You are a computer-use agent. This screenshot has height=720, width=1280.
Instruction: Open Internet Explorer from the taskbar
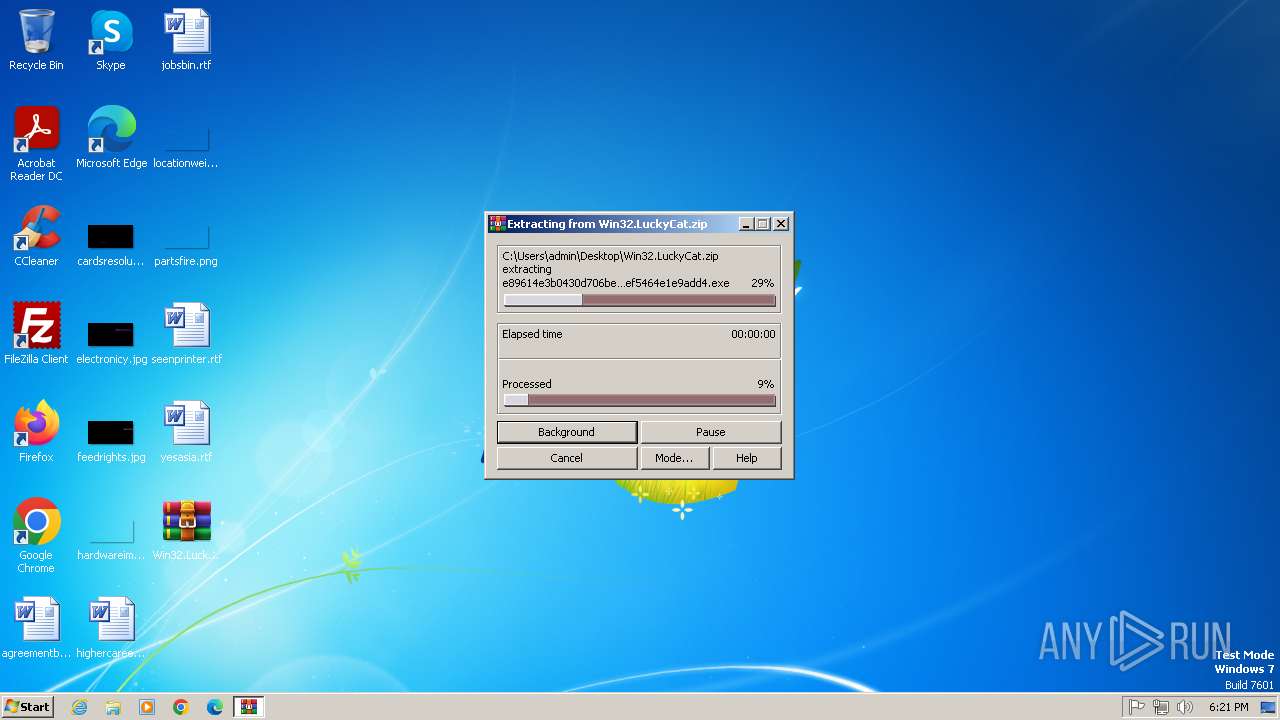(x=79, y=707)
